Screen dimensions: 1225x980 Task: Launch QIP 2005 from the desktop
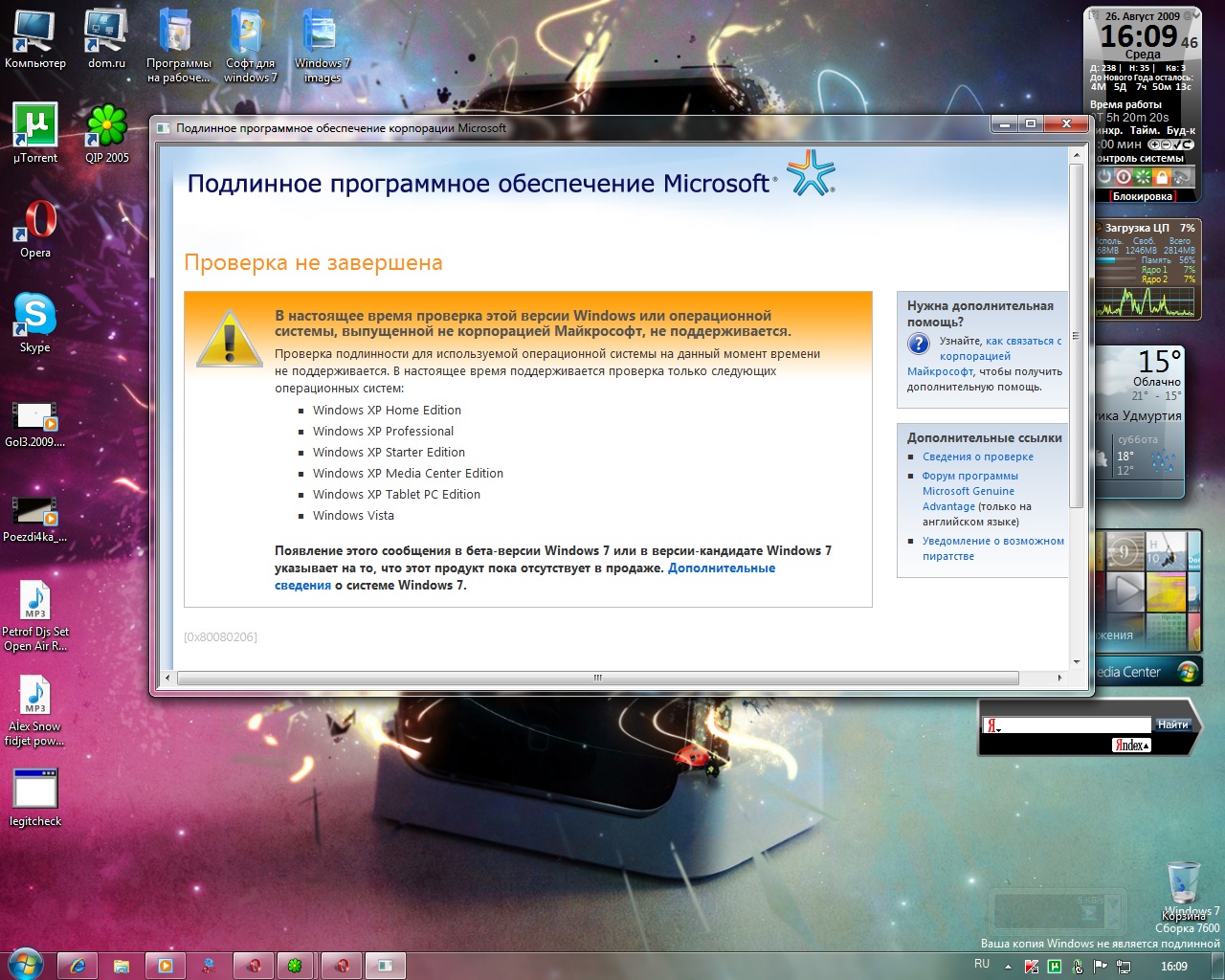click(106, 133)
